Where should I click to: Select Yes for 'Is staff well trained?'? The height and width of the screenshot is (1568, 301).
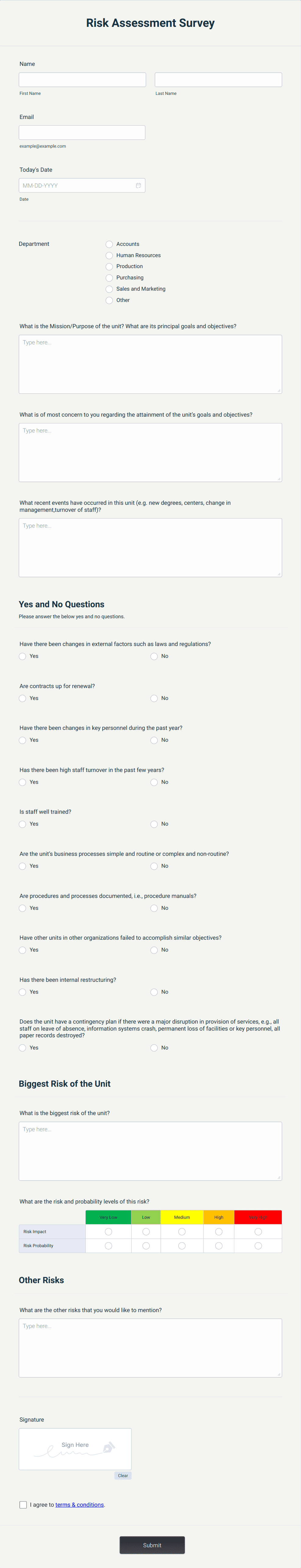22,824
